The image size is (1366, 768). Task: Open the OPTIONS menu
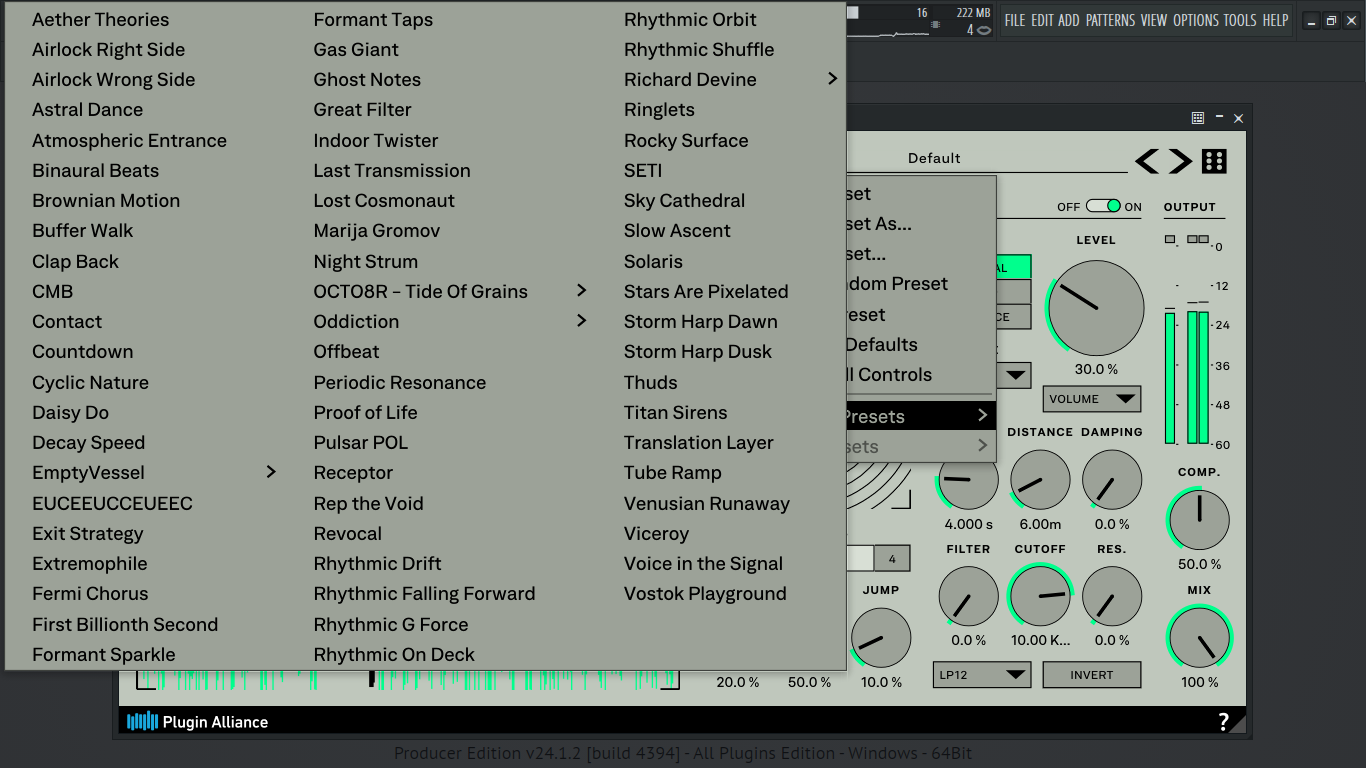coord(1196,20)
